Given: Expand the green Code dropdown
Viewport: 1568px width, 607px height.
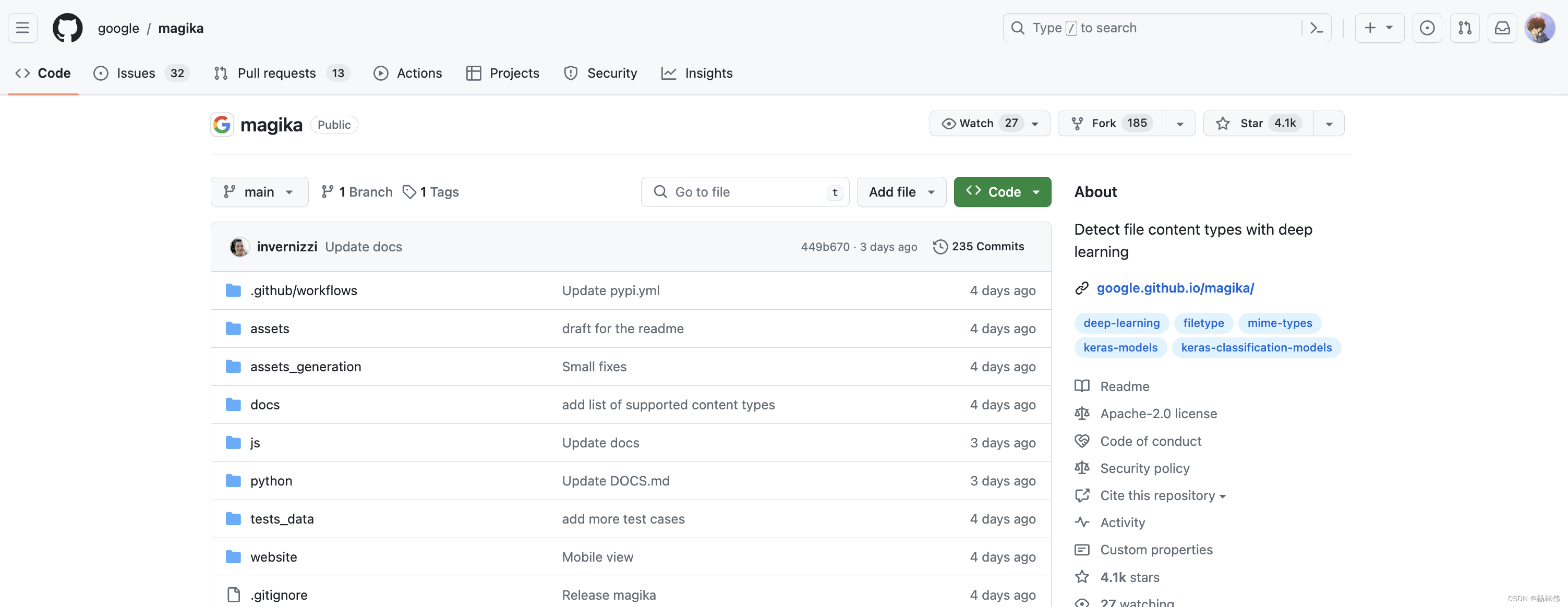Looking at the screenshot, I should pos(1002,192).
